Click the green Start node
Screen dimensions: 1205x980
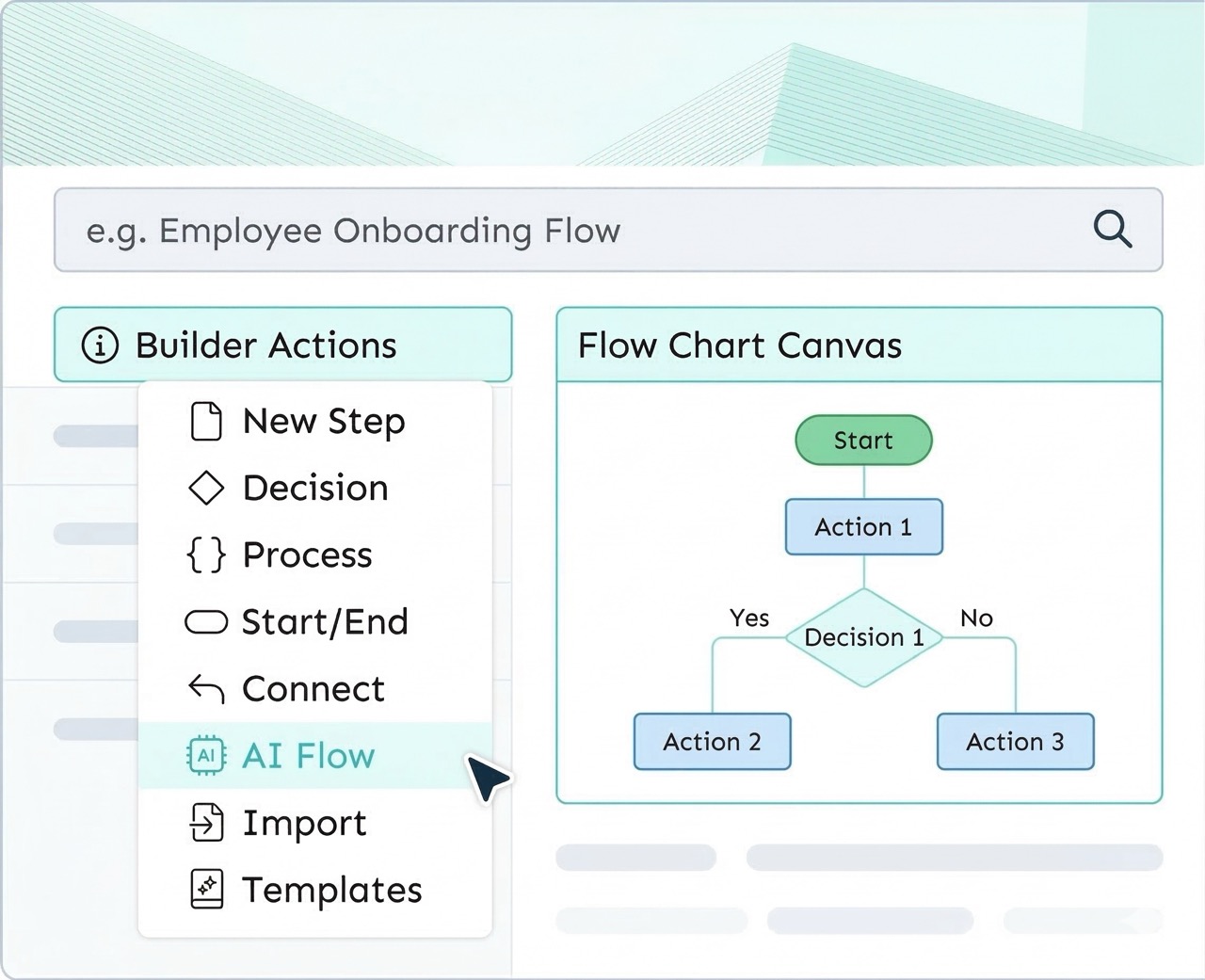[863, 440]
